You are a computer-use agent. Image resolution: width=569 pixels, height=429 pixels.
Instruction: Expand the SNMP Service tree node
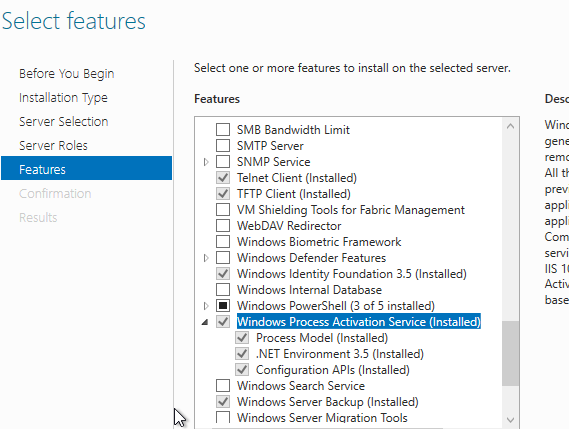pyautogui.click(x=206, y=162)
